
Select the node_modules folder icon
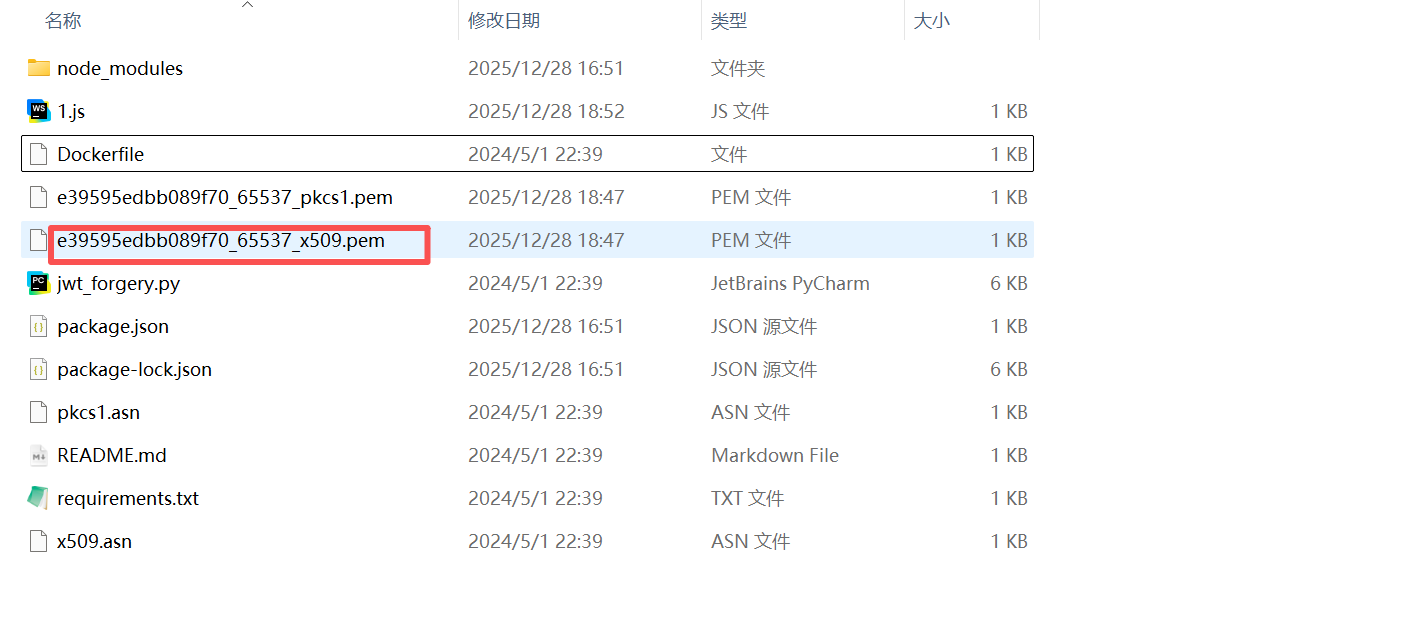[38, 68]
